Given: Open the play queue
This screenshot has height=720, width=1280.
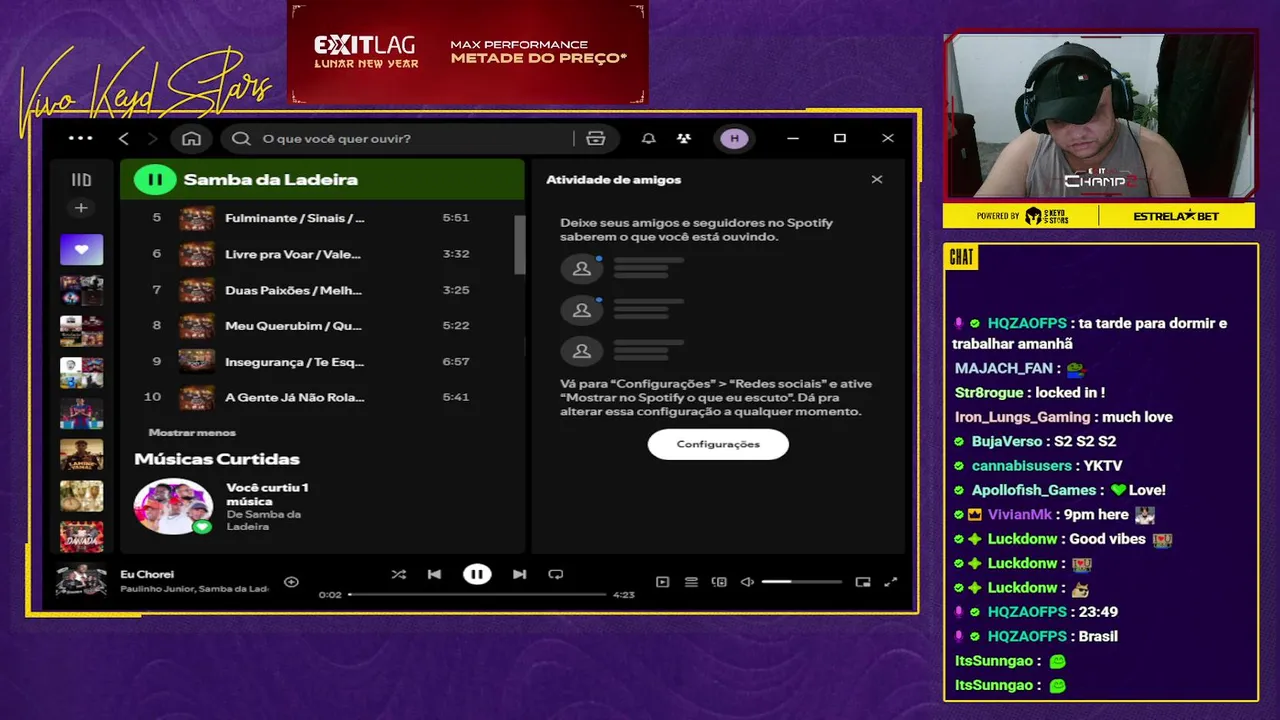Looking at the screenshot, I should (x=691, y=582).
